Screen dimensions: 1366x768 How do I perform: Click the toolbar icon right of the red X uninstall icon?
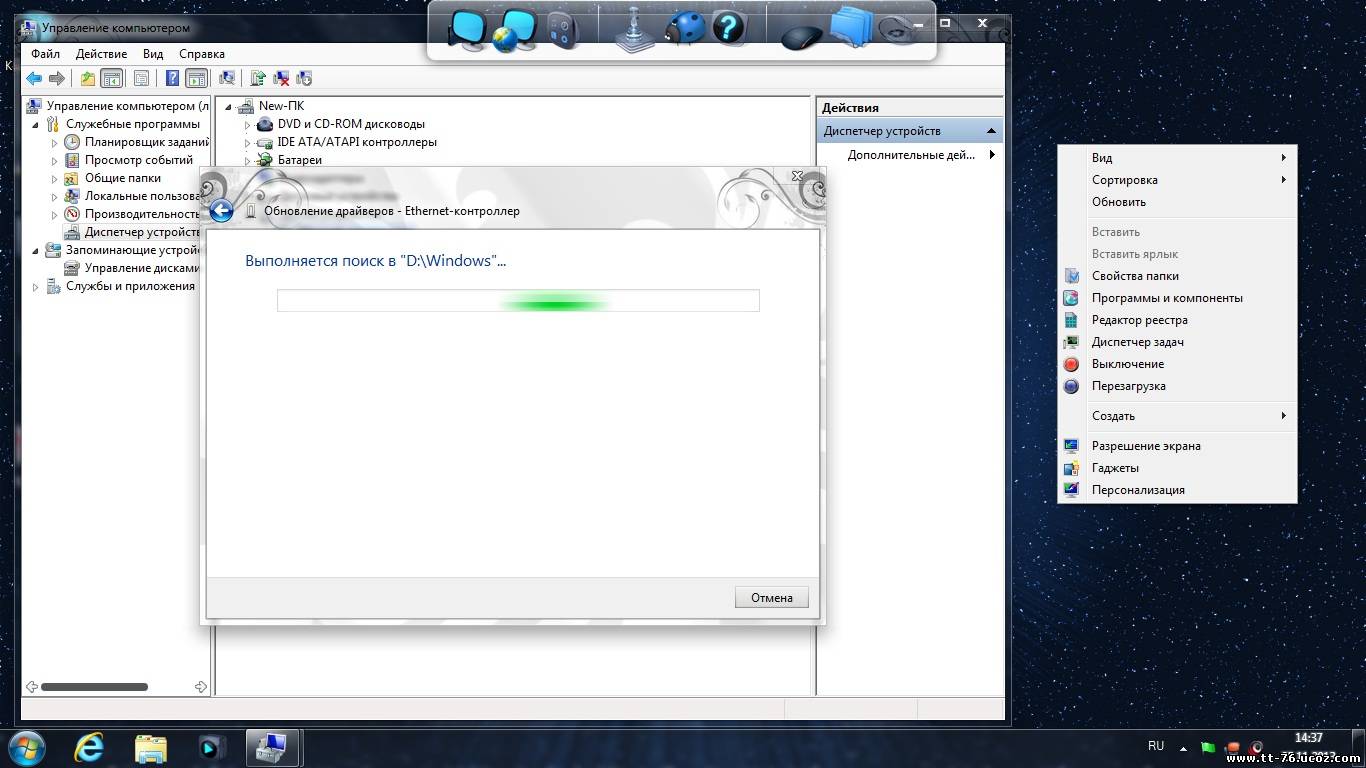(x=304, y=78)
